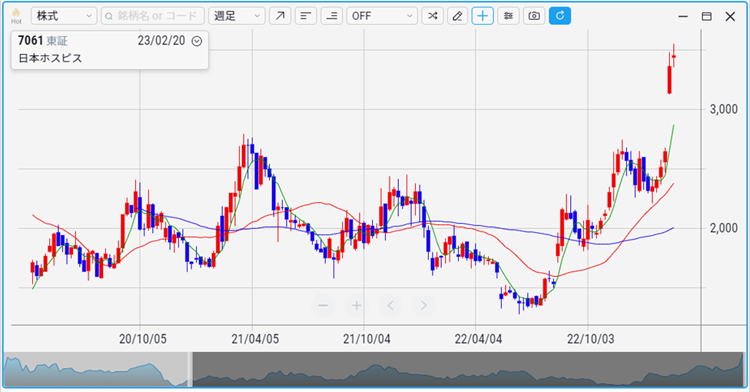
Task: Open the 株式 instrument type dropdown
Action: 64,16
